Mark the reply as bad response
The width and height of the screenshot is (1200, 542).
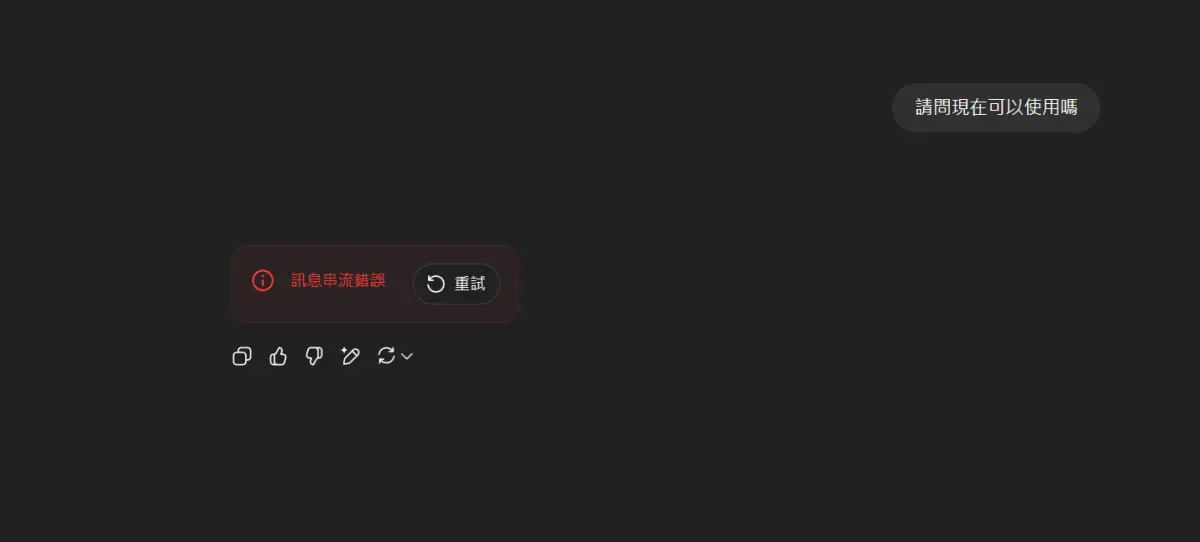tap(314, 356)
